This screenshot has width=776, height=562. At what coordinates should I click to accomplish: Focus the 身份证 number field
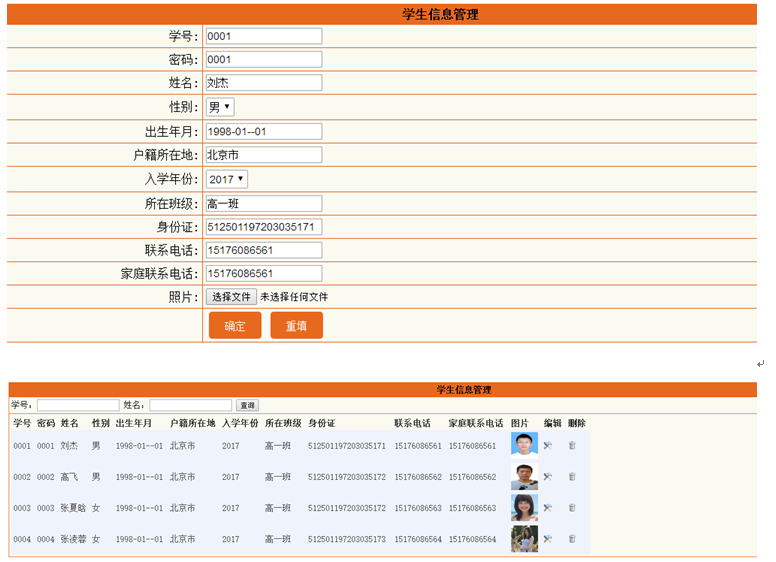(x=264, y=227)
